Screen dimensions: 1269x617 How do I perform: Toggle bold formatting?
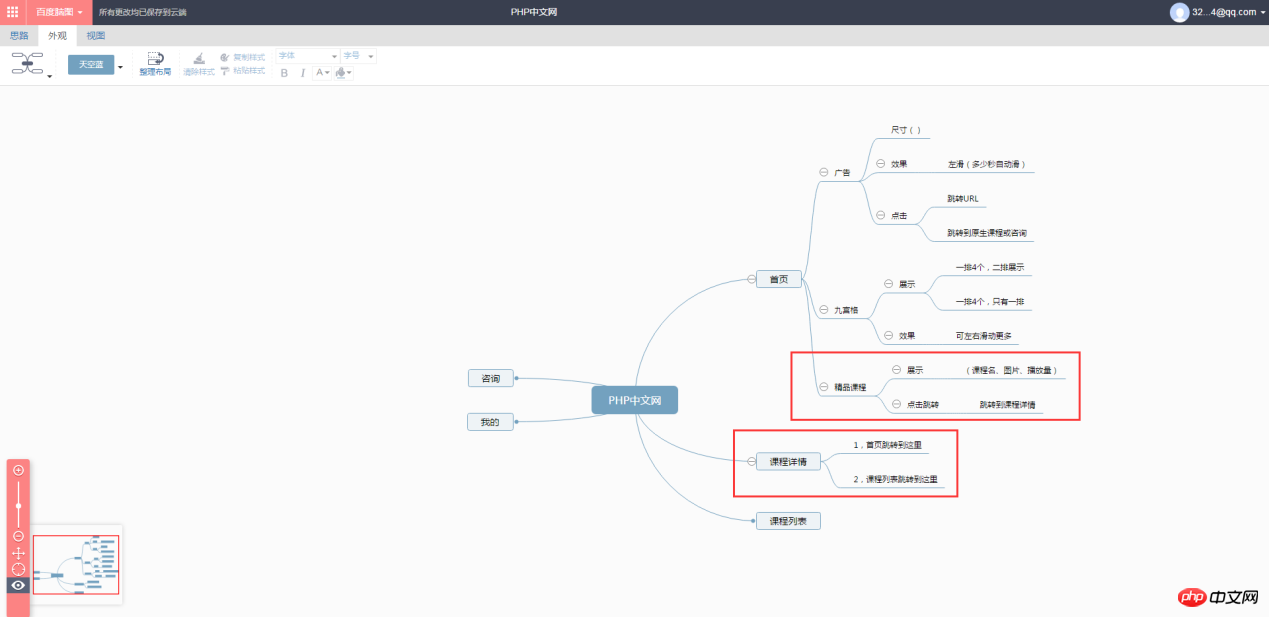284,73
